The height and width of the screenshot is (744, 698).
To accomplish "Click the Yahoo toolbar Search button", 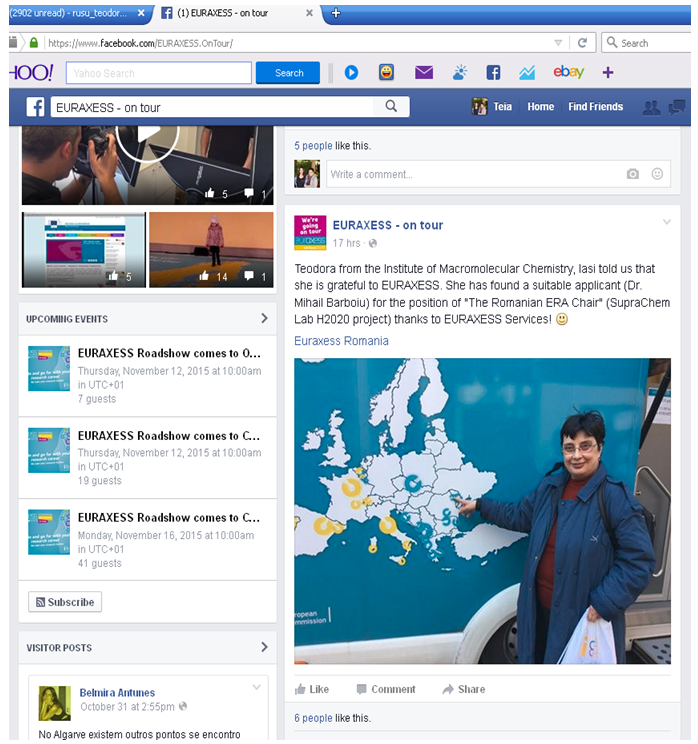I will [x=289, y=73].
